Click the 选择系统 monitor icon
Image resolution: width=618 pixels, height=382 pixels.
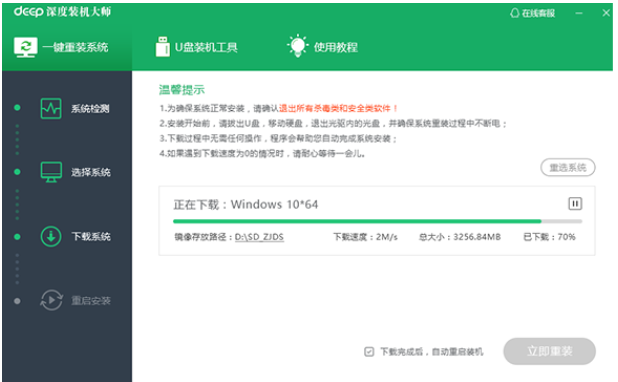click(x=51, y=172)
